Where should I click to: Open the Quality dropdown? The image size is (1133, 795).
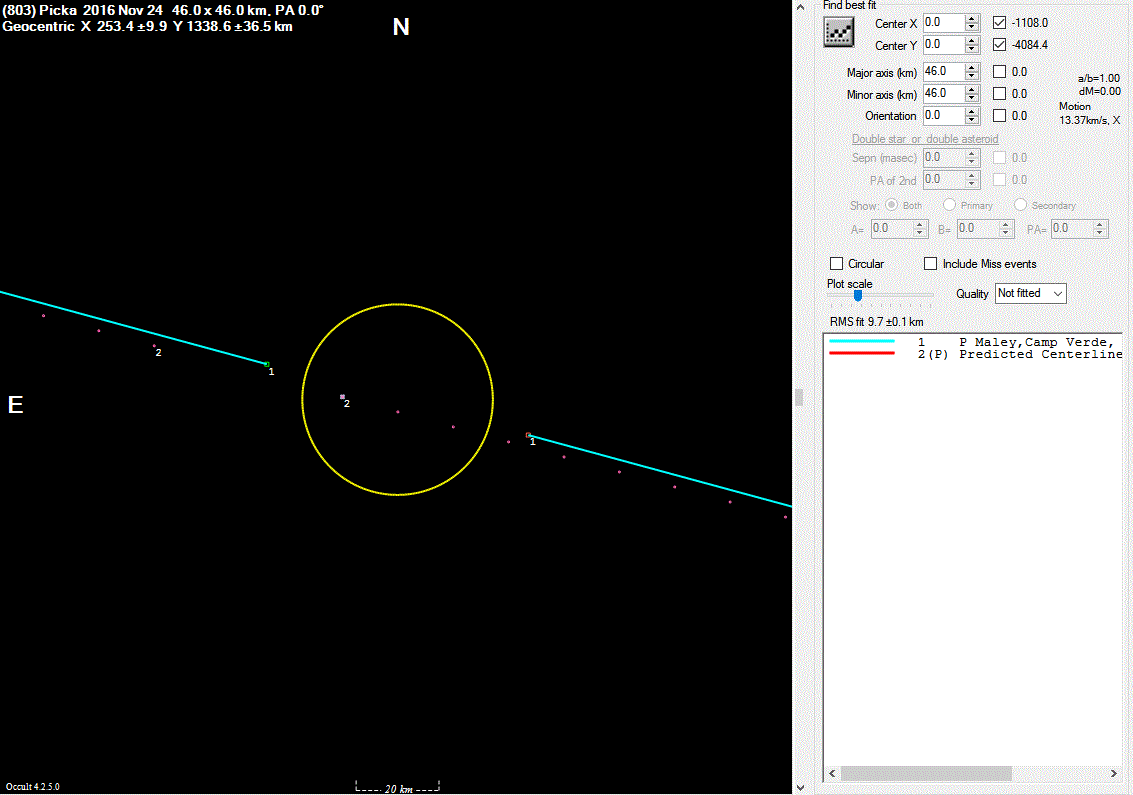(x=1030, y=293)
